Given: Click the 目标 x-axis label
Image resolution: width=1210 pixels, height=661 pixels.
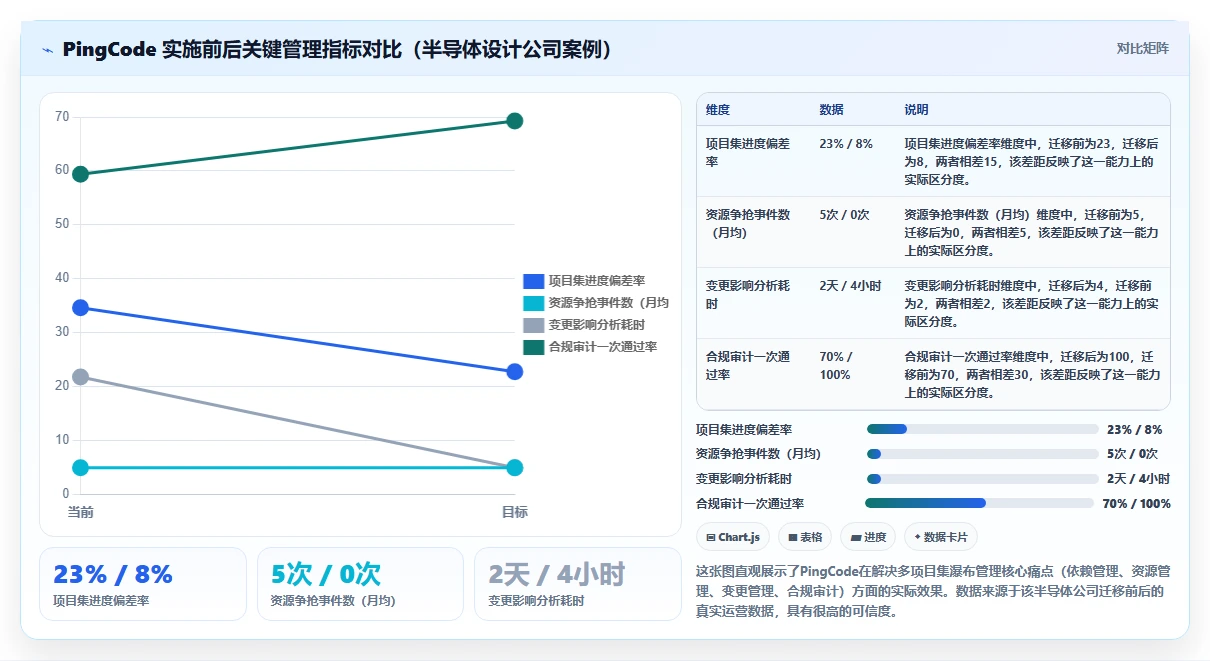Looking at the screenshot, I should pyautogui.click(x=514, y=512).
